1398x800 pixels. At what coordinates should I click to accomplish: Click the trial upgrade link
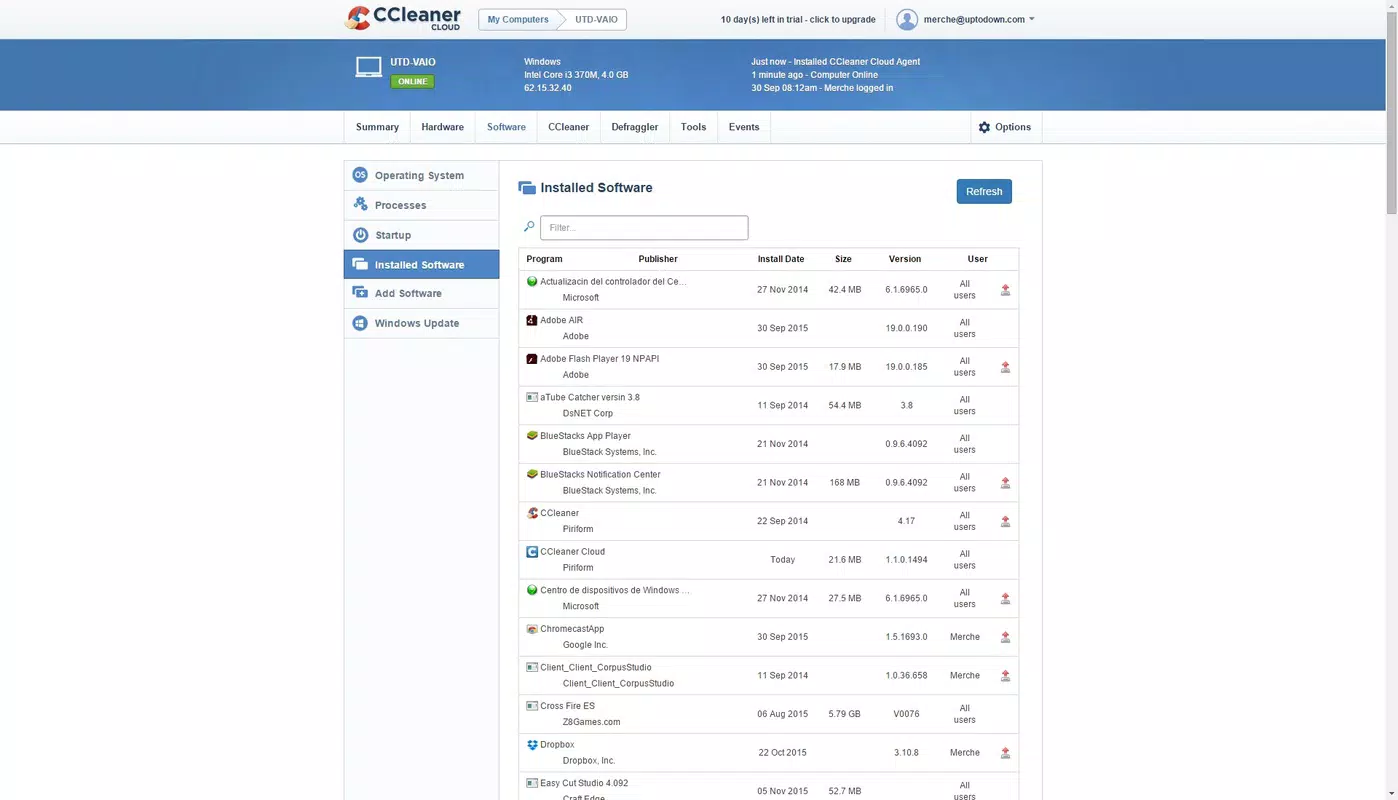click(798, 19)
